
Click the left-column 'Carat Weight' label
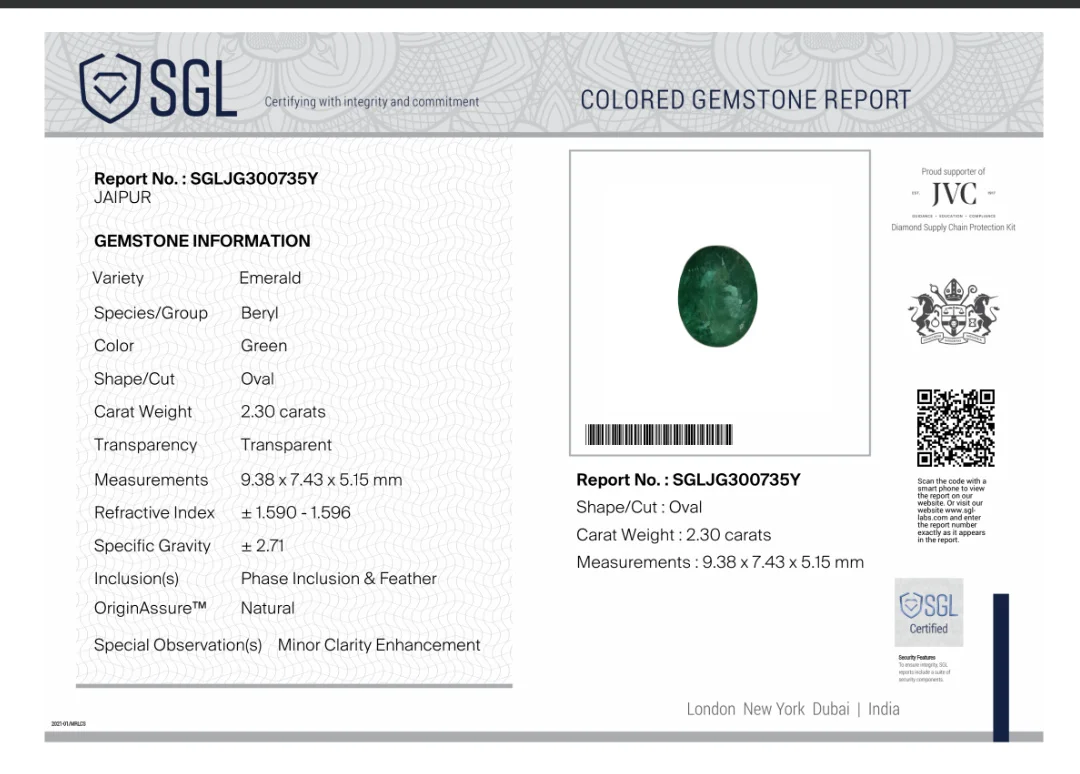143,412
